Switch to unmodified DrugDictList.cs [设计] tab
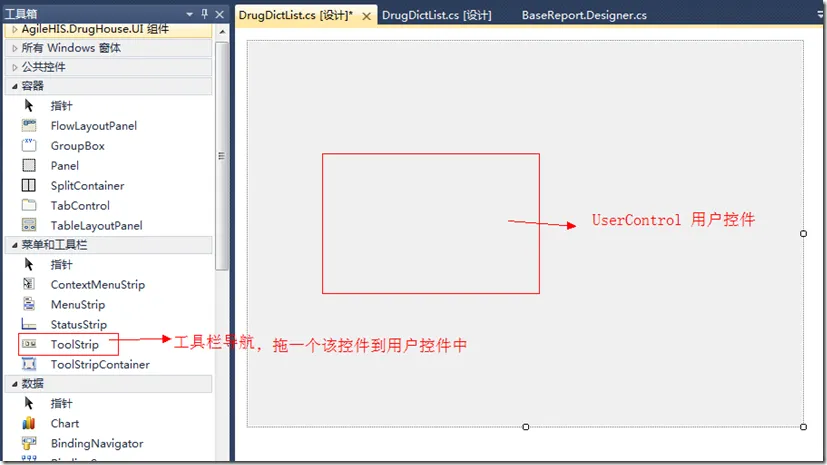The image size is (827, 465). [437, 15]
